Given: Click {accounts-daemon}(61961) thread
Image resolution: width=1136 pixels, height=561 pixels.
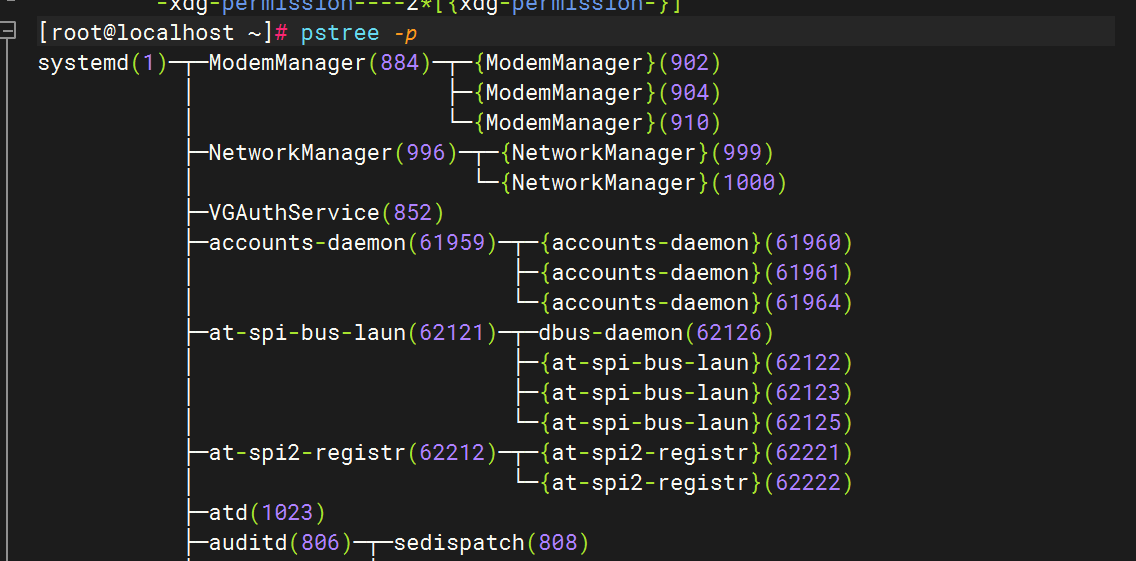Looking at the screenshot, I should pyautogui.click(x=697, y=273).
